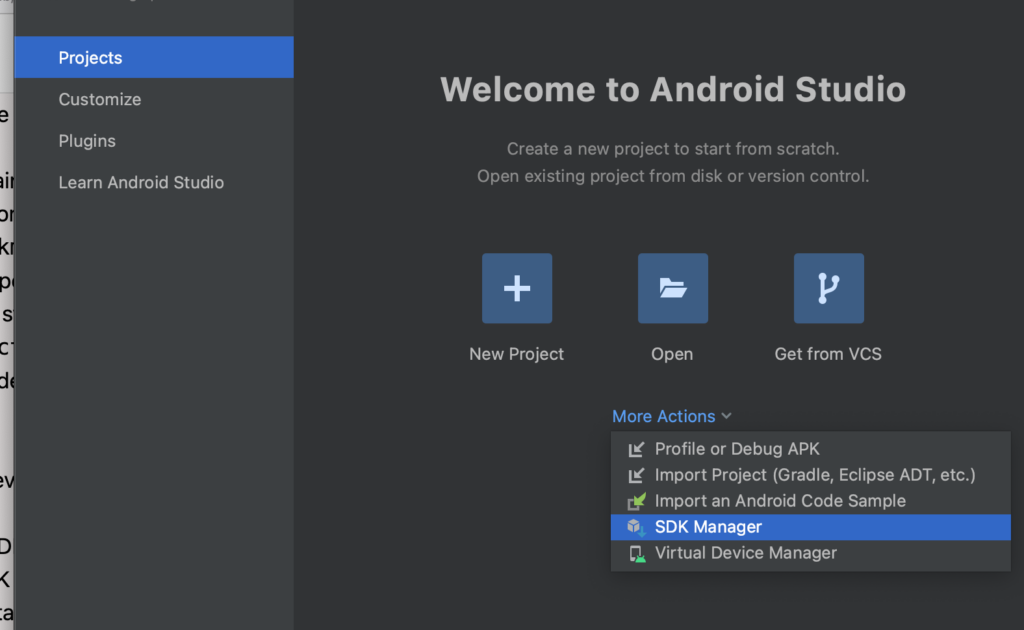Click the More Actions link
1024x630 pixels.
coord(664,416)
